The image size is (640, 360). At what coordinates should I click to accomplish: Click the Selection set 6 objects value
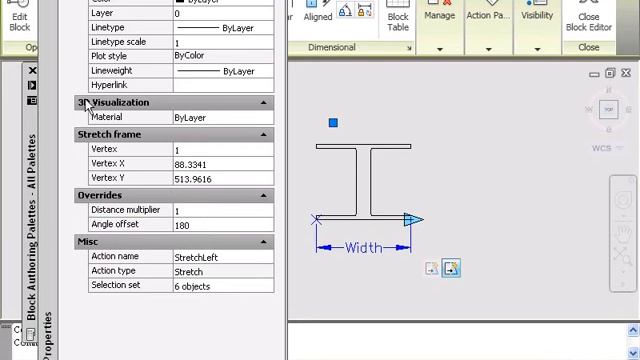(223, 286)
